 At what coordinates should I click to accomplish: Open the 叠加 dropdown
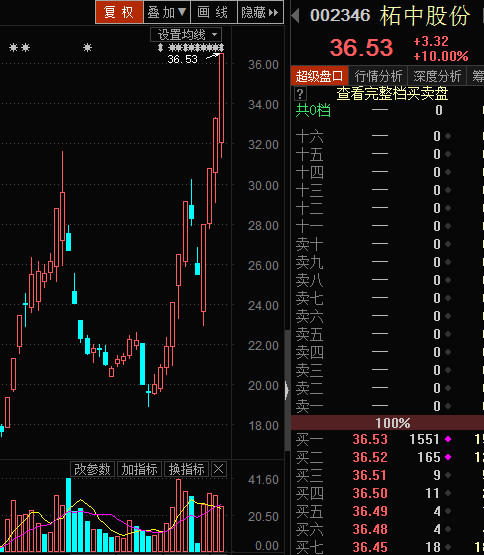pyautogui.click(x=167, y=12)
